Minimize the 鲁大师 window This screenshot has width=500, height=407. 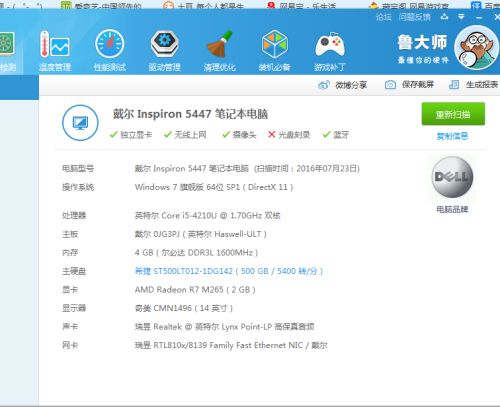click(x=479, y=17)
